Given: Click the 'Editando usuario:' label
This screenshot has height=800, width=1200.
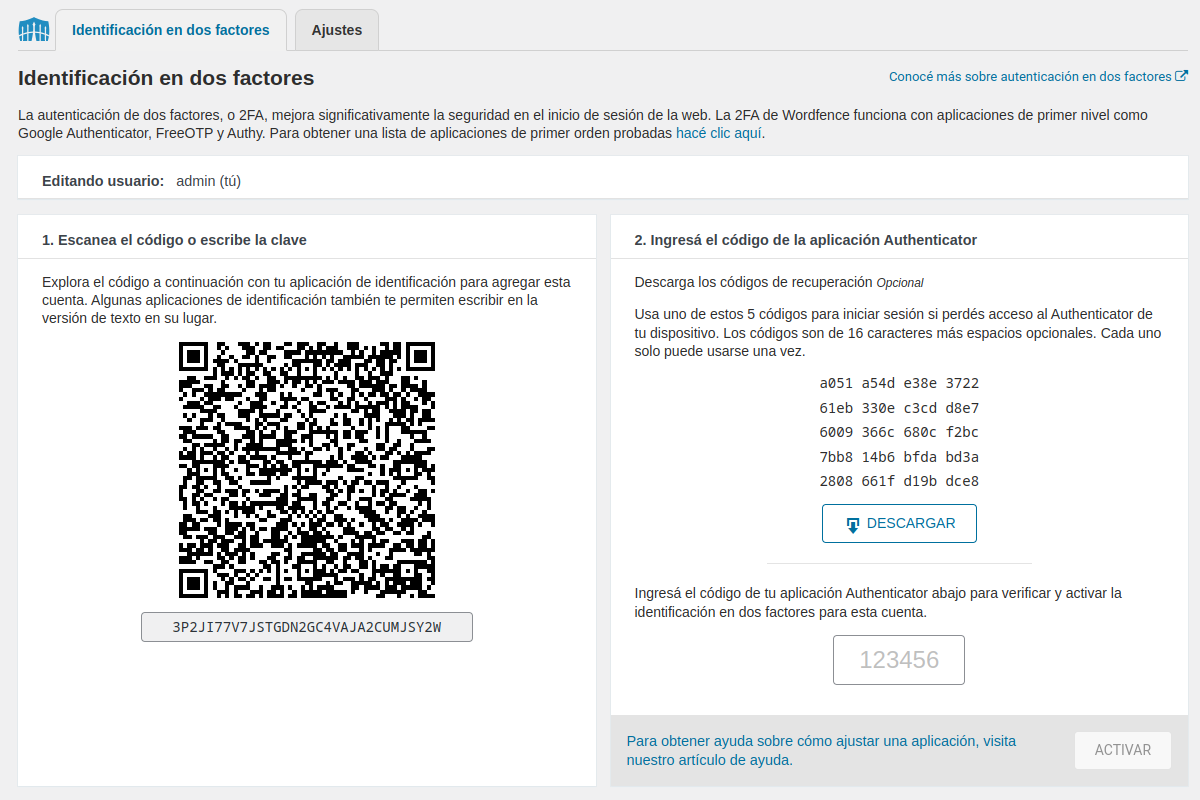Looking at the screenshot, I should click(103, 181).
